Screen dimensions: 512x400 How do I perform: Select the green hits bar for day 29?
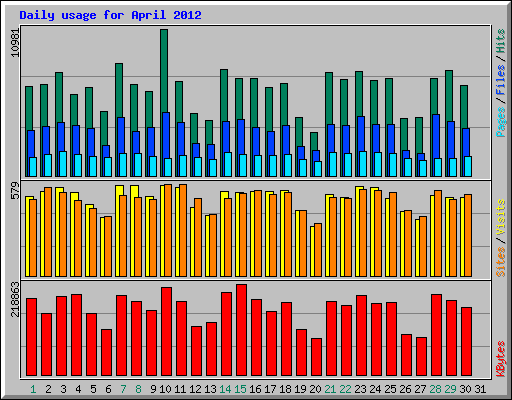tap(449, 96)
